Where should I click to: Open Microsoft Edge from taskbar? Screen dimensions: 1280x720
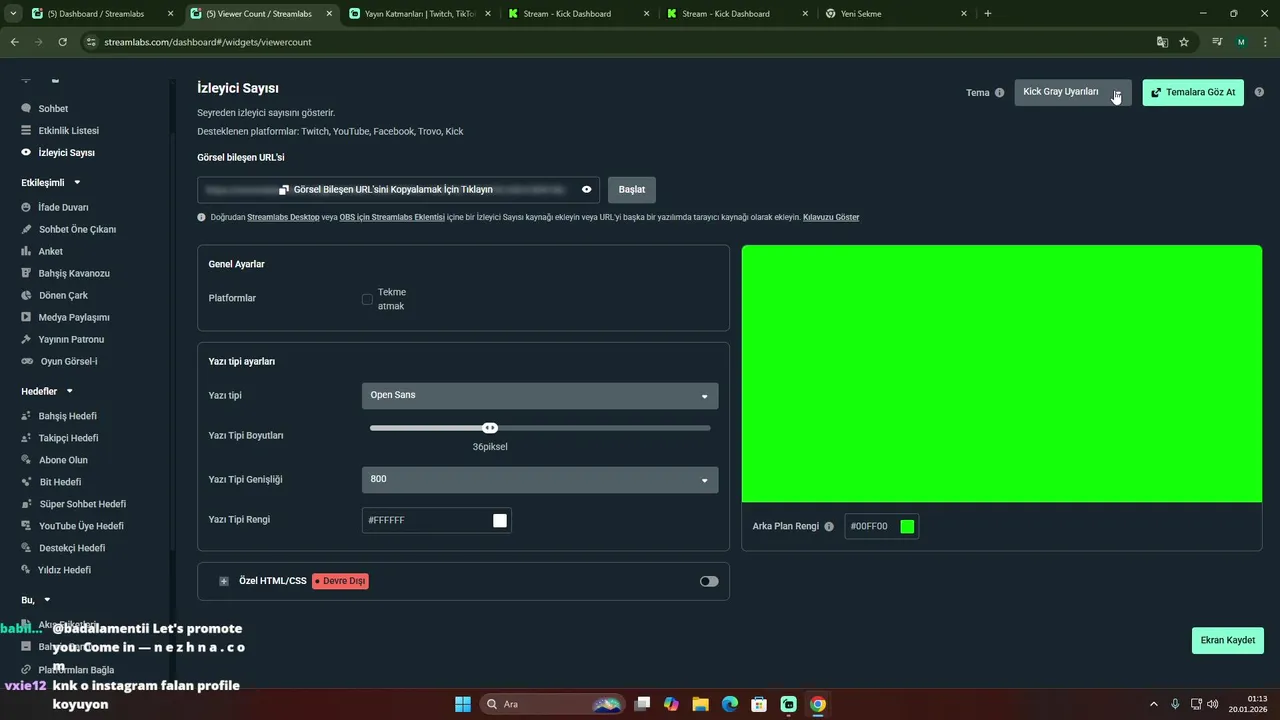(730, 704)
